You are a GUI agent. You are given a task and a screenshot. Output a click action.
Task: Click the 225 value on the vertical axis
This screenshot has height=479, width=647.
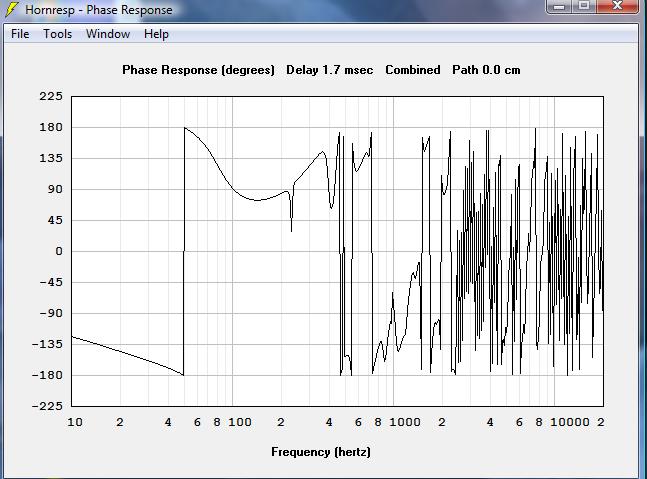(51, 96)
